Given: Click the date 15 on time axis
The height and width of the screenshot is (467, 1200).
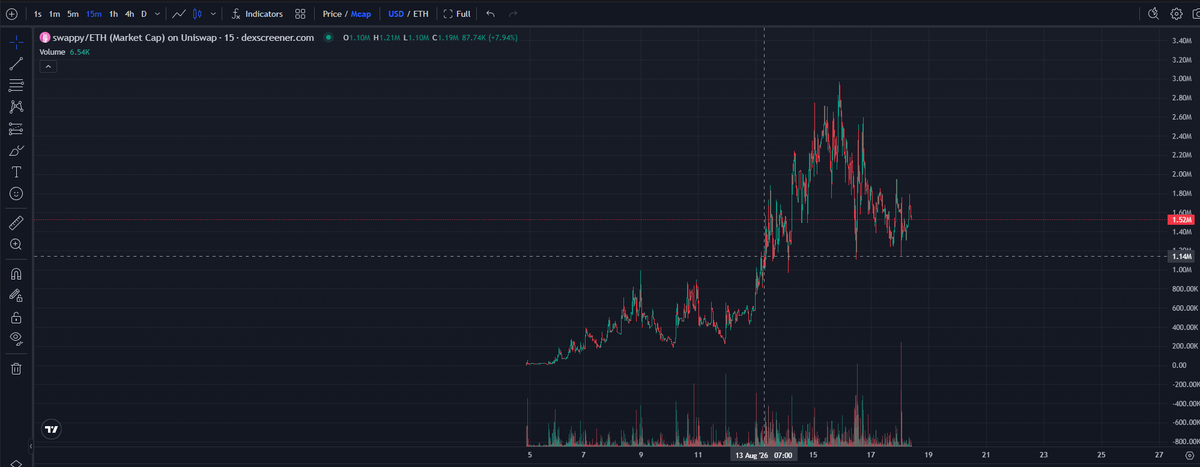Looking at the screenshot, I should (x=814, y=455).
